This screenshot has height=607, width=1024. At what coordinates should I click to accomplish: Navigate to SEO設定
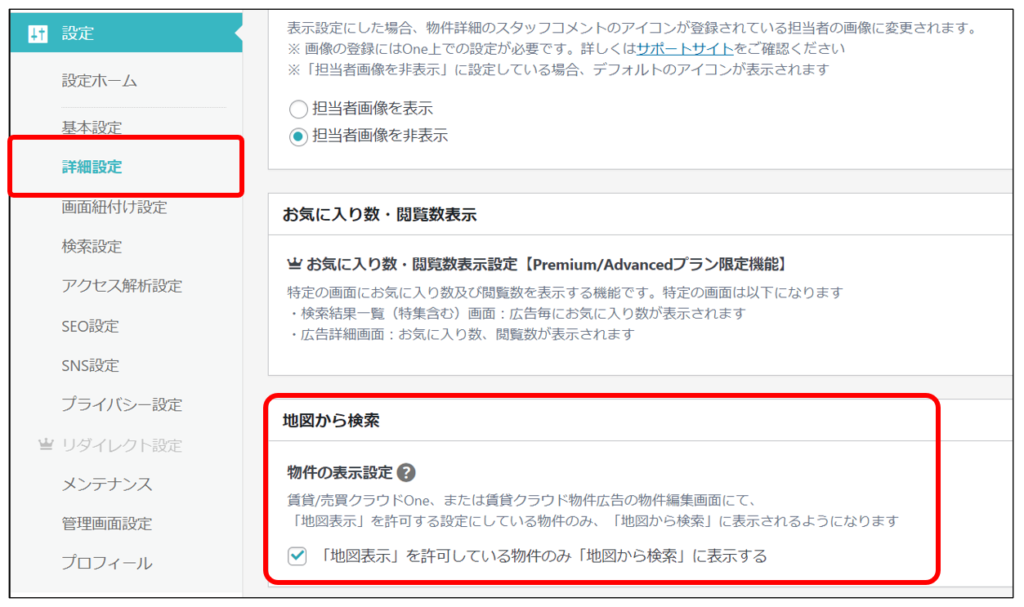90,326
